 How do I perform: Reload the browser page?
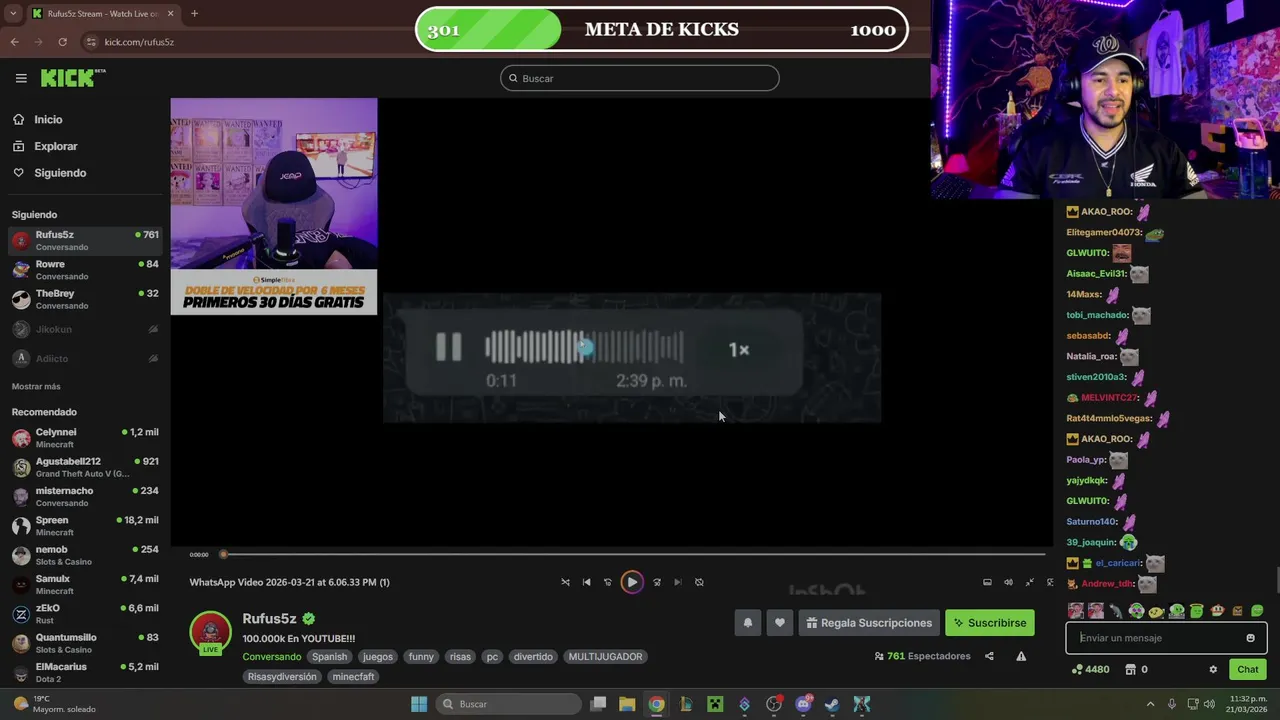(62, 42)
